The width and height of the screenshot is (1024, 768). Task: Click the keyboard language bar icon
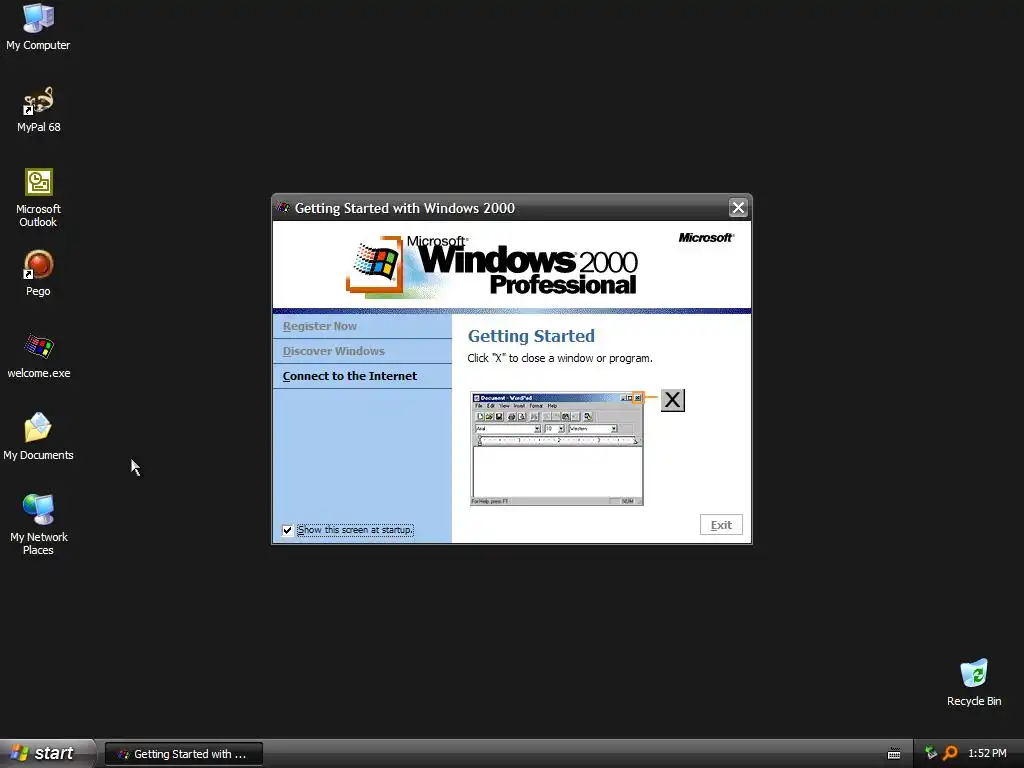(894, 754)
